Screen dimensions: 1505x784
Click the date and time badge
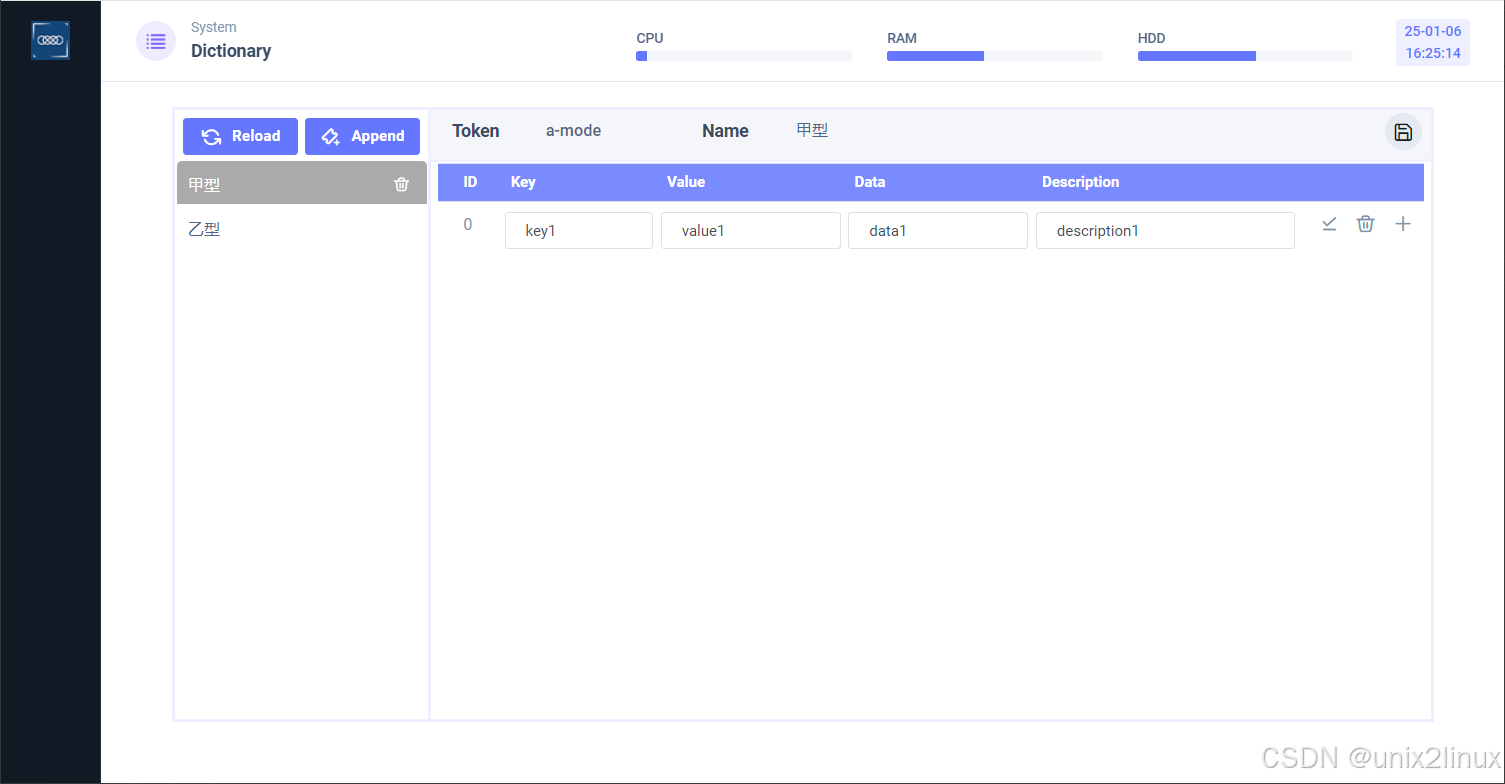tap(1433, 42)
